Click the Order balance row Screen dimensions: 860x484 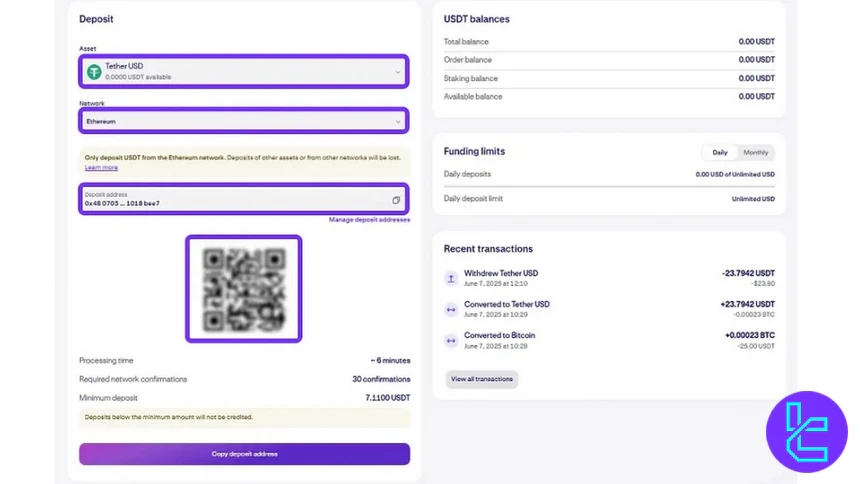[x=609, y=60]
